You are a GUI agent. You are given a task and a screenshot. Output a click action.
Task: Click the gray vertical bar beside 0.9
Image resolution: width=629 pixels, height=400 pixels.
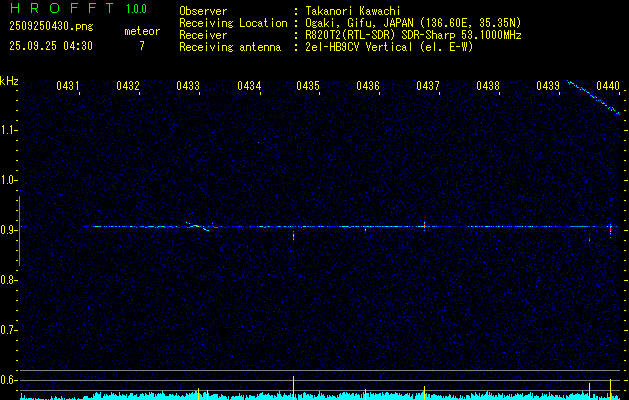[x=19, y=231]
